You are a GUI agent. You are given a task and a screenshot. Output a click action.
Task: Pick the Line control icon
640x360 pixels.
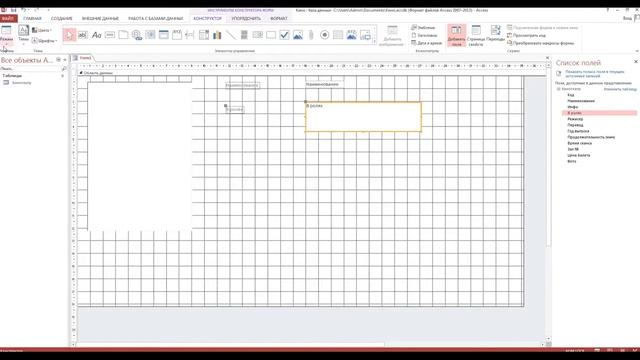point(231,35)
